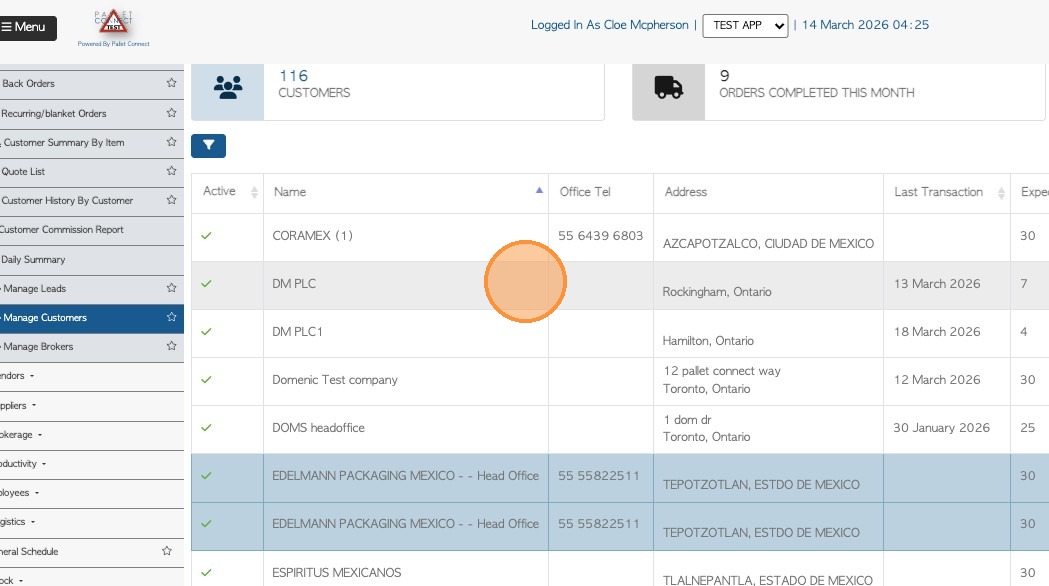1049x586 pixels.
Task: Open Customer Commission Report
Action: (x=62, y=229)
